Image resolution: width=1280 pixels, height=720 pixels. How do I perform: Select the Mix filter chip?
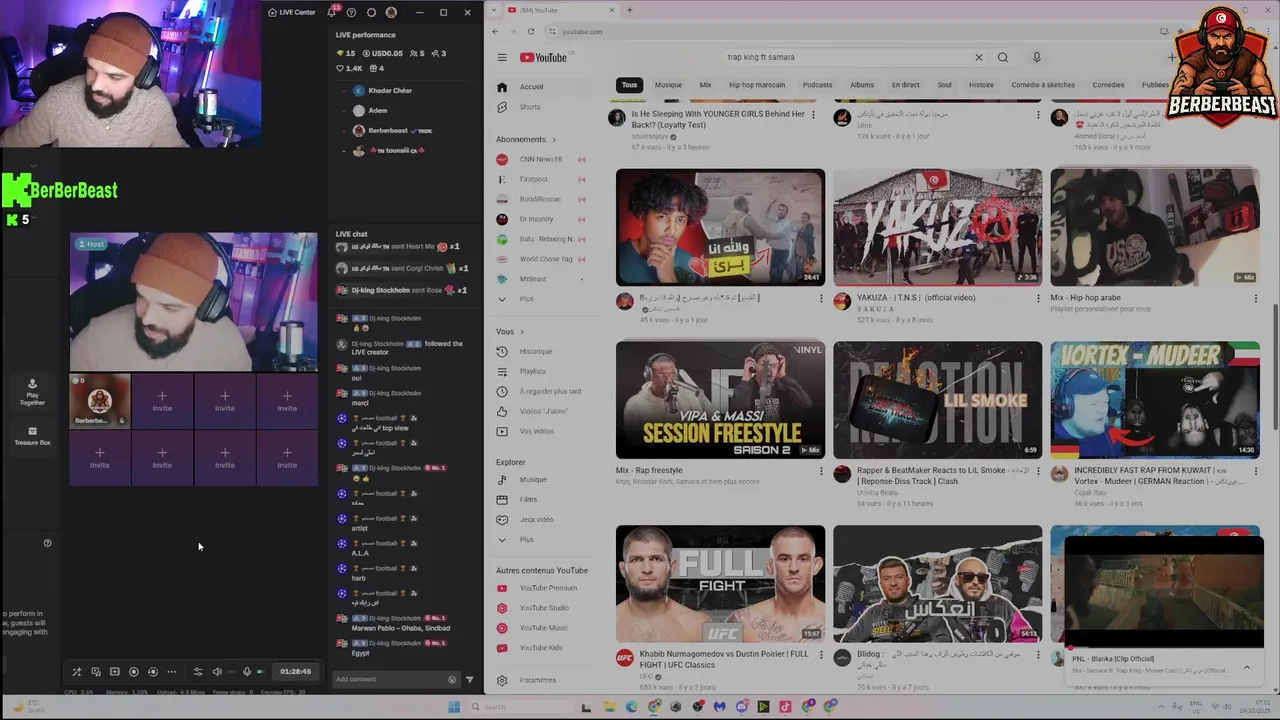point(705,85)
